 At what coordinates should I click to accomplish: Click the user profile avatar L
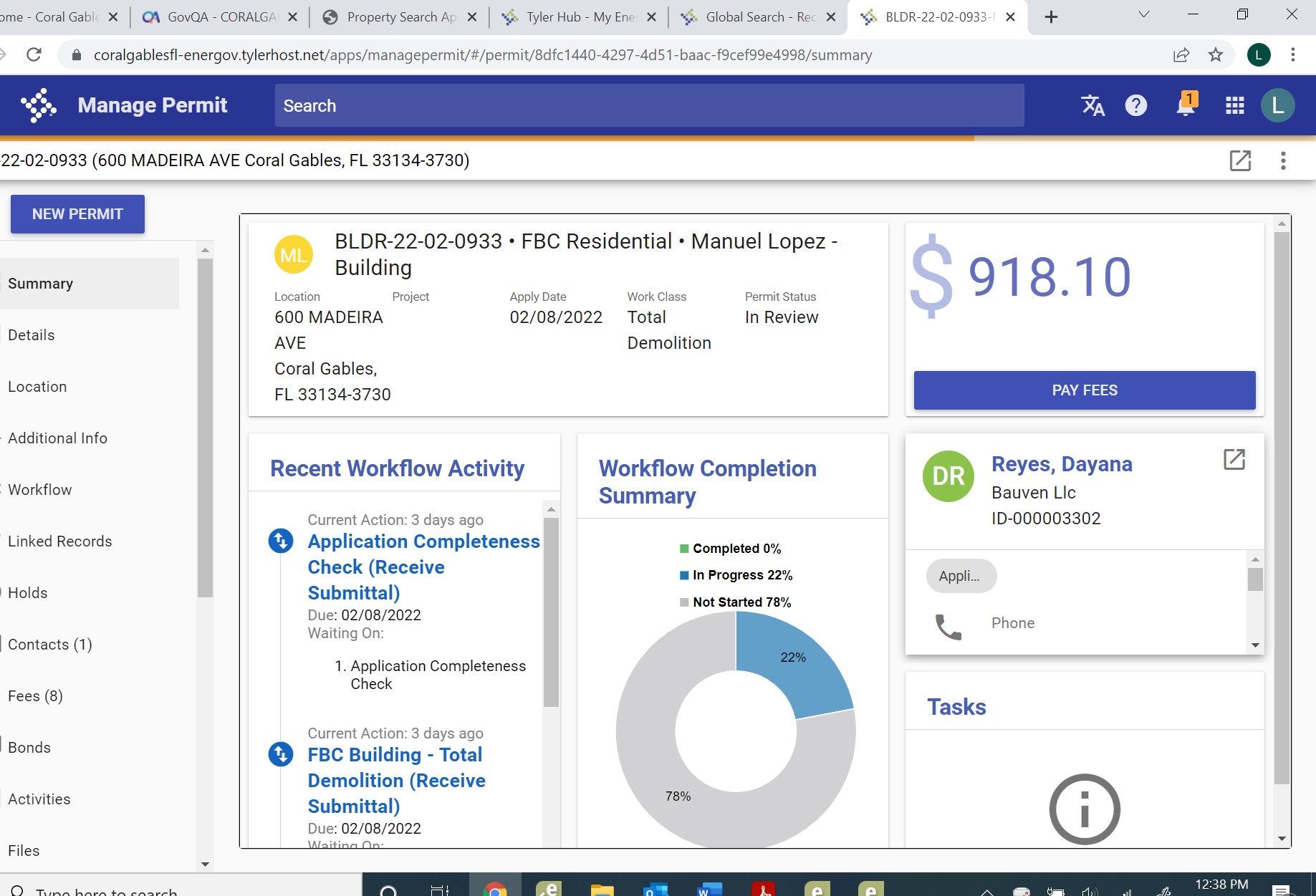(1277, 105)
